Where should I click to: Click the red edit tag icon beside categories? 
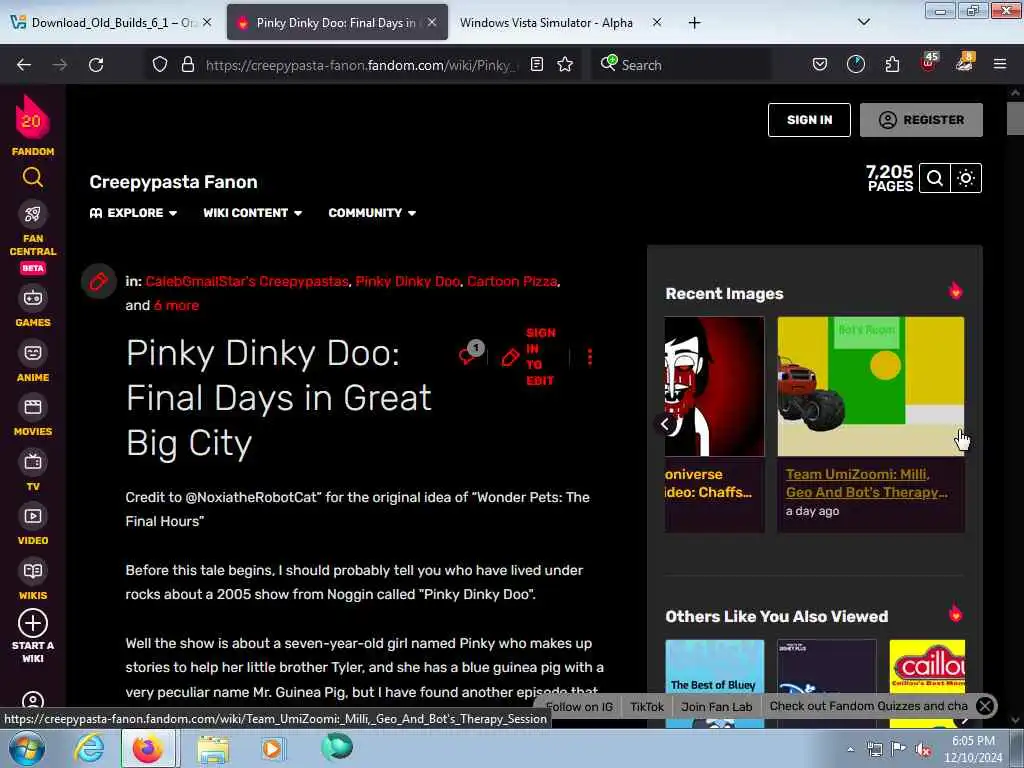pos(99,281)
